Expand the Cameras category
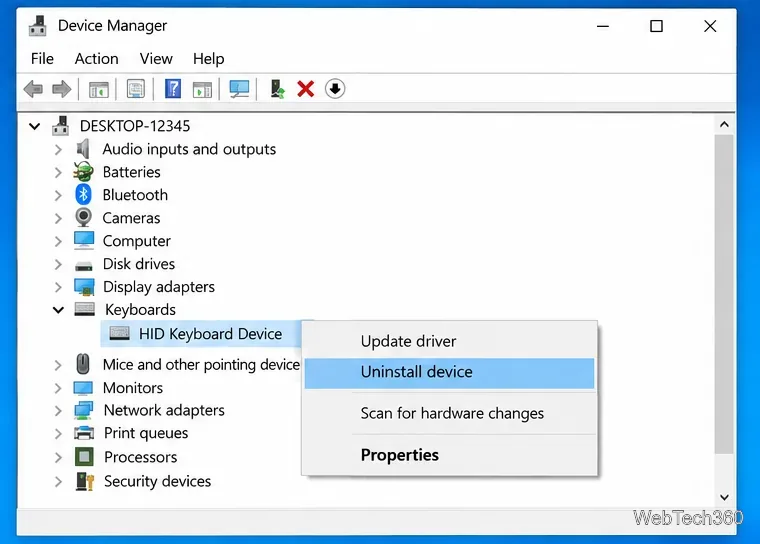 [x=58, y=218]
